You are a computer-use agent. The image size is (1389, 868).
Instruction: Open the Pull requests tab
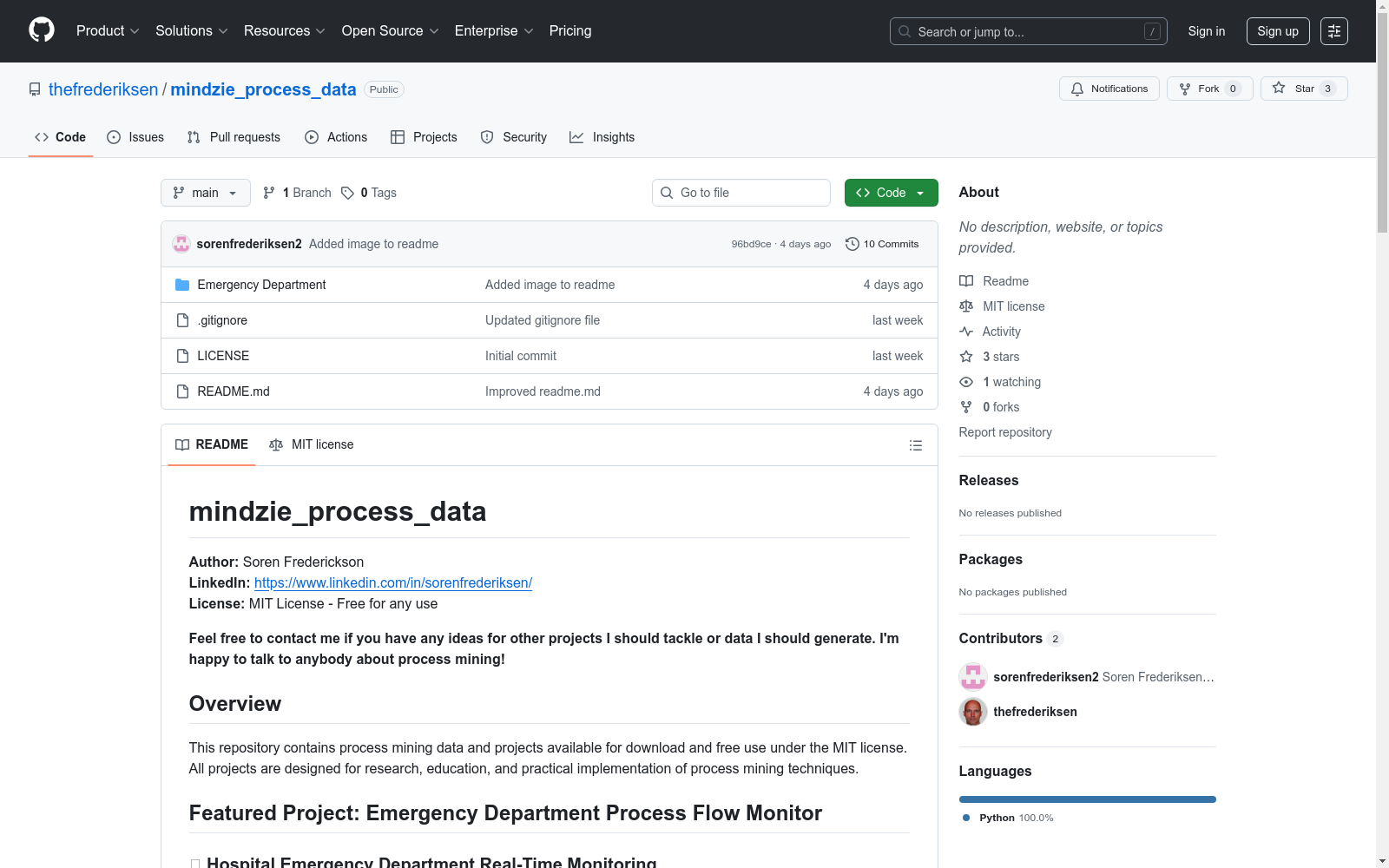(234, 137)
